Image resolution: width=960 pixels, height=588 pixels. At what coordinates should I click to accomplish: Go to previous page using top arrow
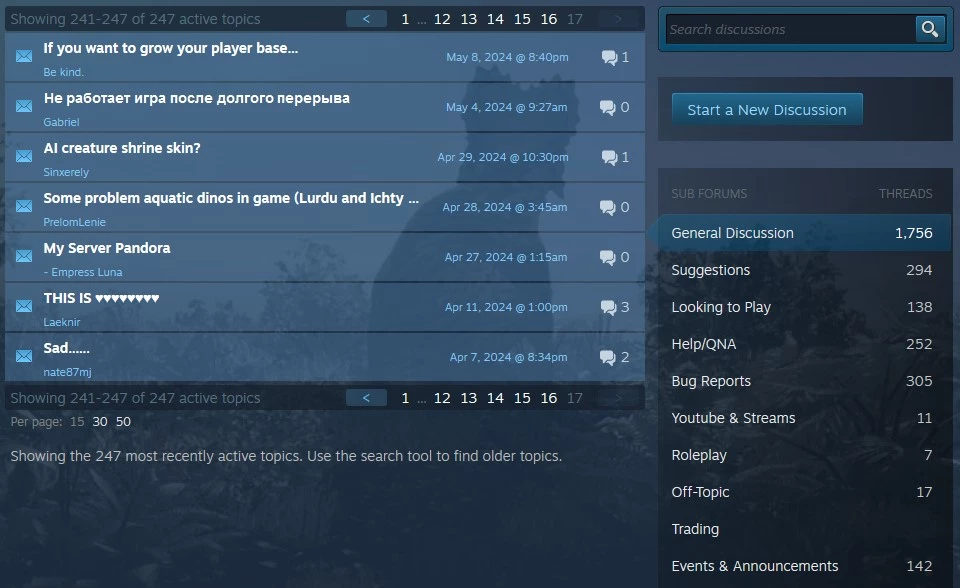click(x=366, y=19)
